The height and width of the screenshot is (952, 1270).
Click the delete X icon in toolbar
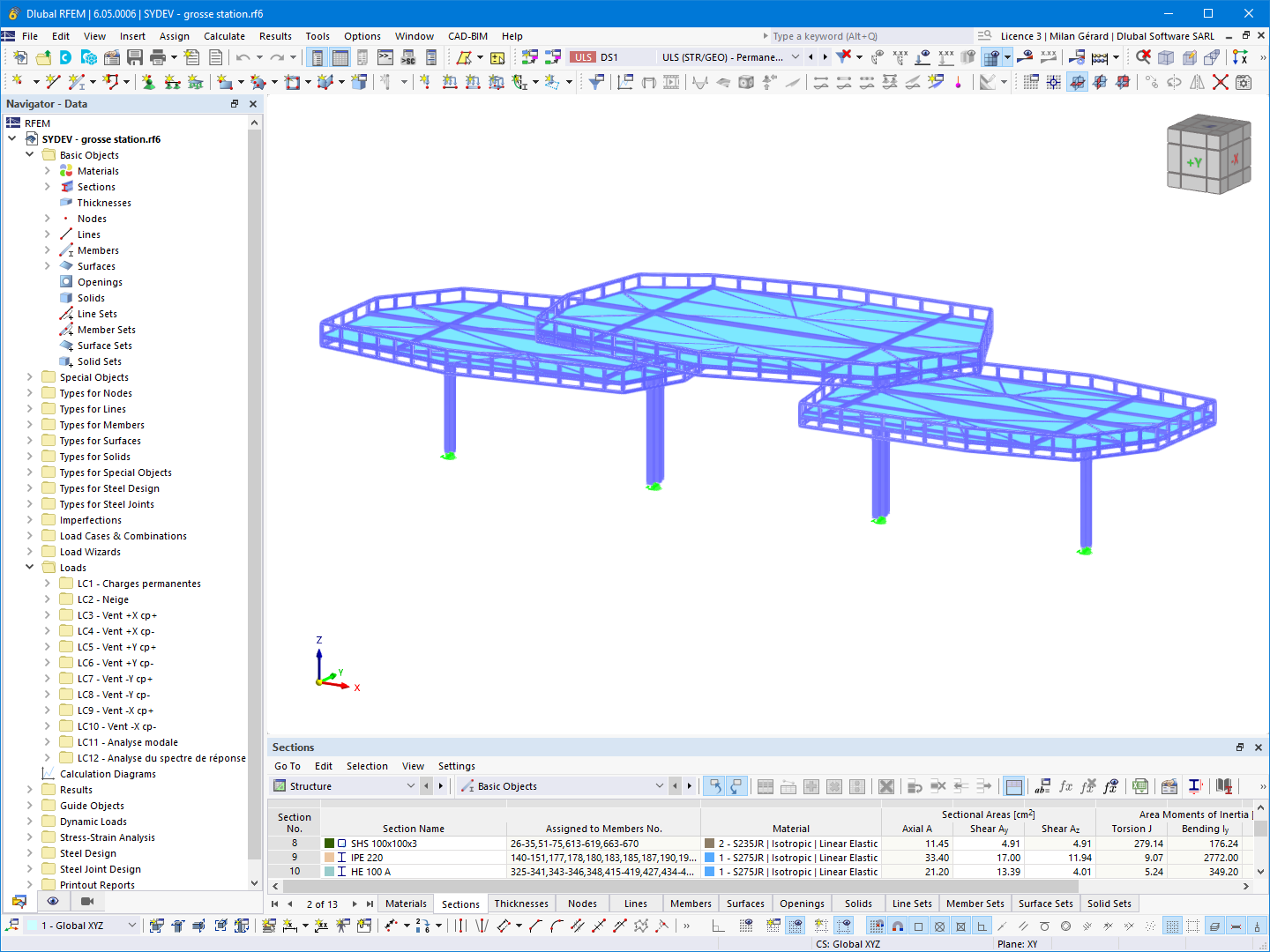coord(1221,82)
